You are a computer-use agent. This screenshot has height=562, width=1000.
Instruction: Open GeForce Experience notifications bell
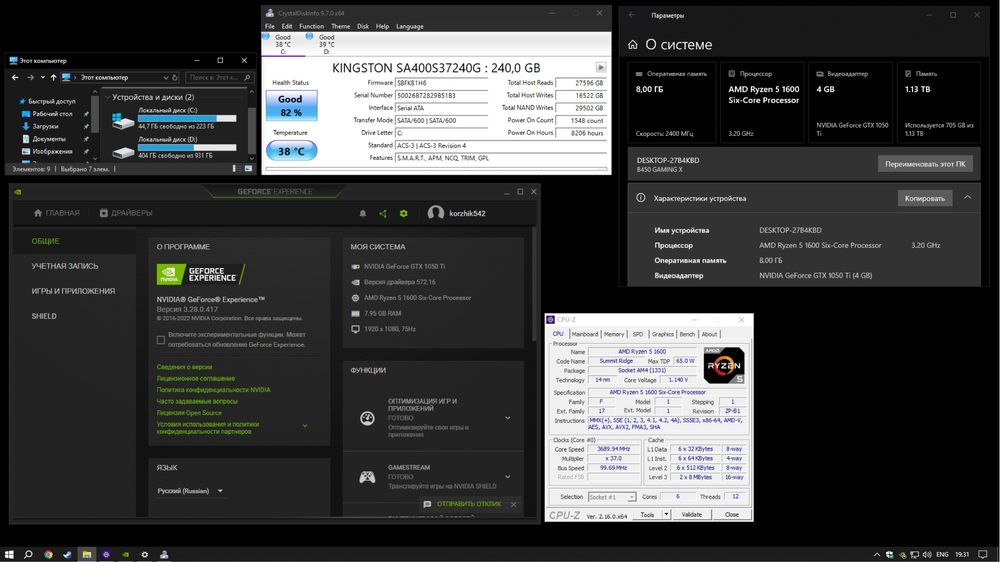click(x=363, y=214)
